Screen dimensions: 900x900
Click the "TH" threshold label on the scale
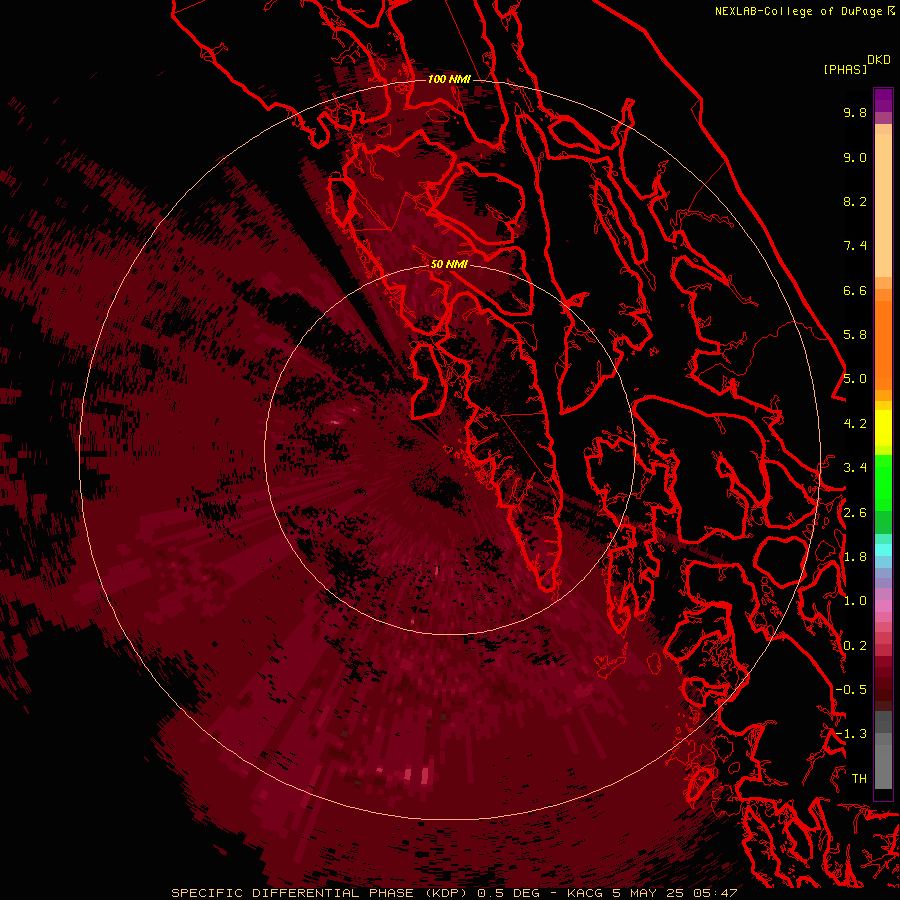859,779
